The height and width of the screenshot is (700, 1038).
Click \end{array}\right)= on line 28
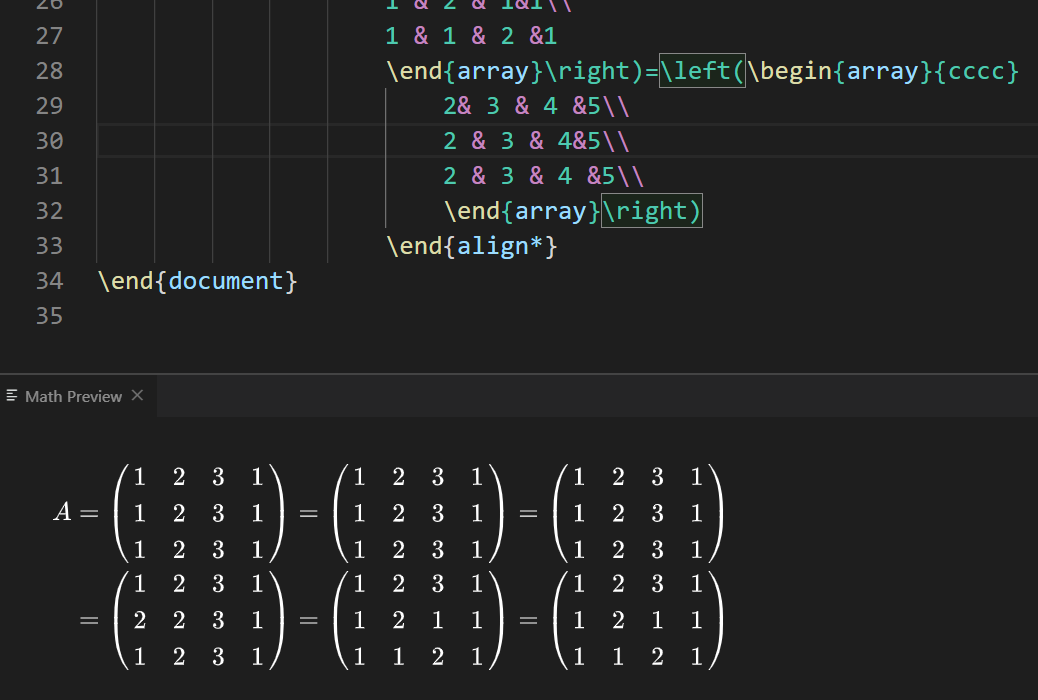[522, 71]
